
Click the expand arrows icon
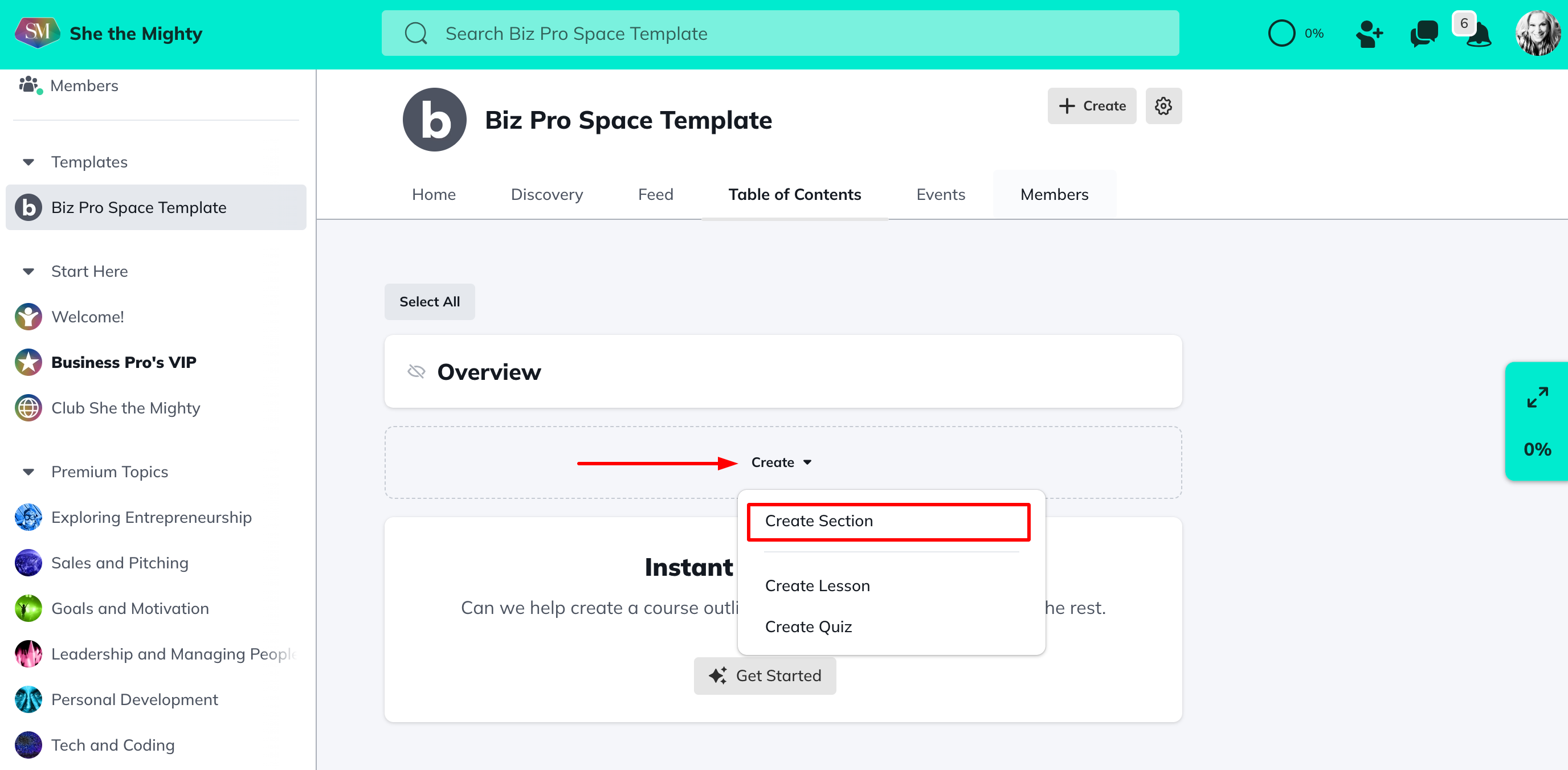pos(1537,397)
